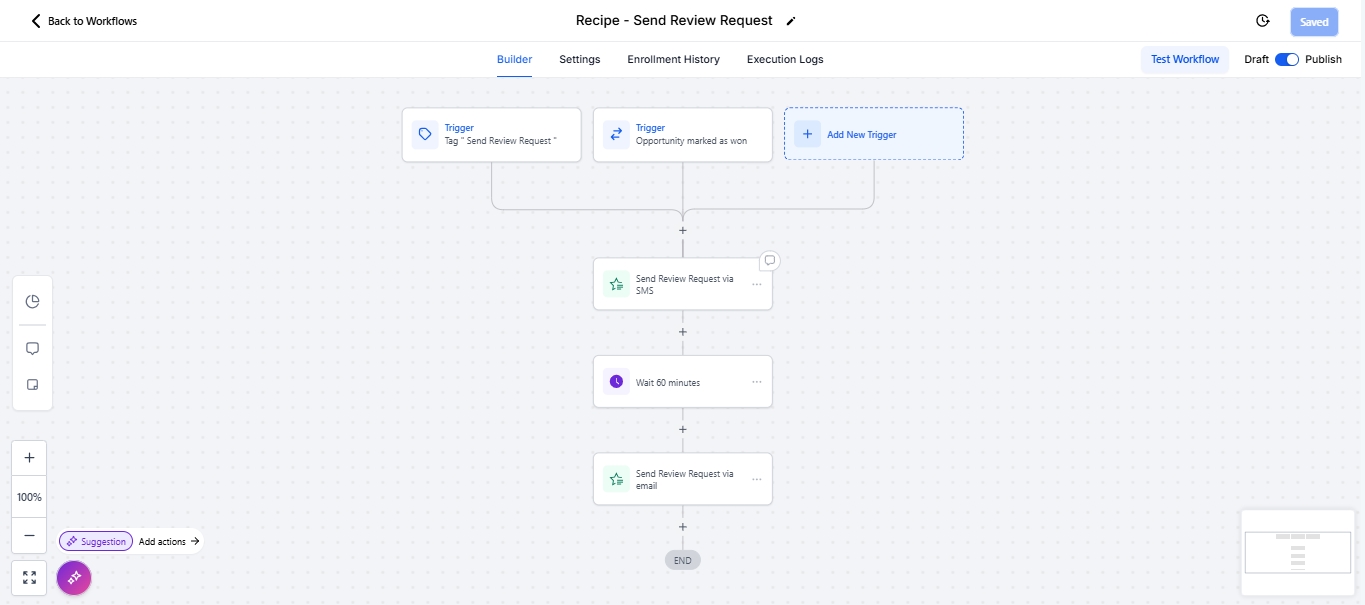Image resolution: width=1365 pixels, height=605 pixels.
Task: Click the pencil icon to rename workflow
Action: pyautogui.click(x=791, y=21)
